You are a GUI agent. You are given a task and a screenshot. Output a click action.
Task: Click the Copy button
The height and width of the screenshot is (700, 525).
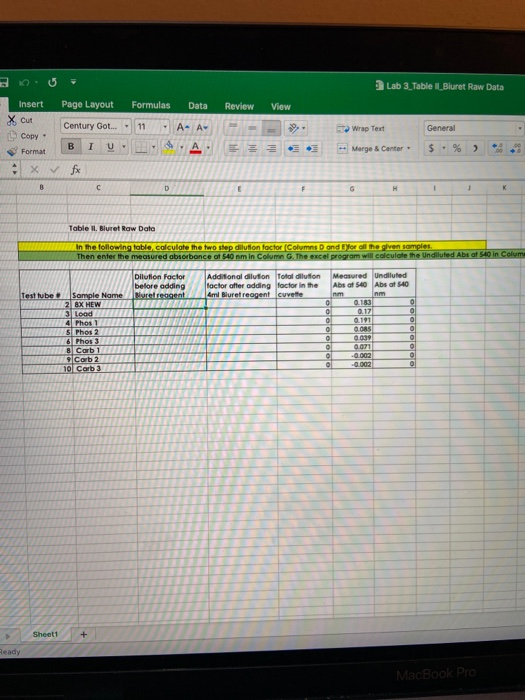pyautogui.click(x=25, y=136)
